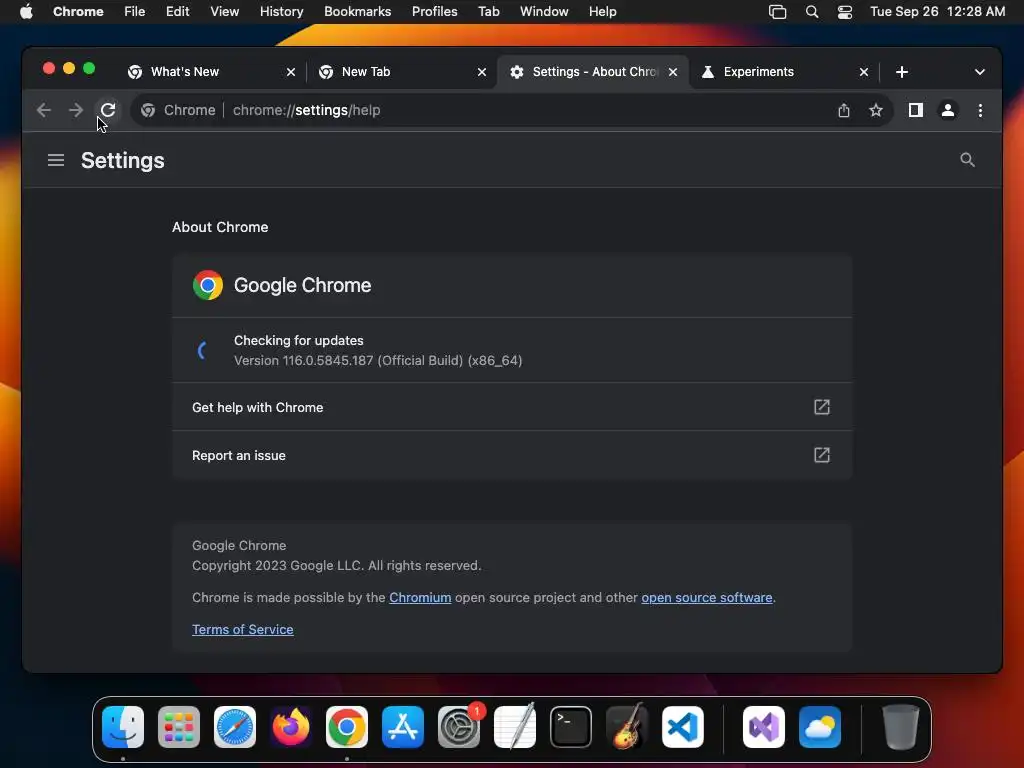Open the View menu
Viewport: 1024px width, 768px height.
(x=224, y=12)
